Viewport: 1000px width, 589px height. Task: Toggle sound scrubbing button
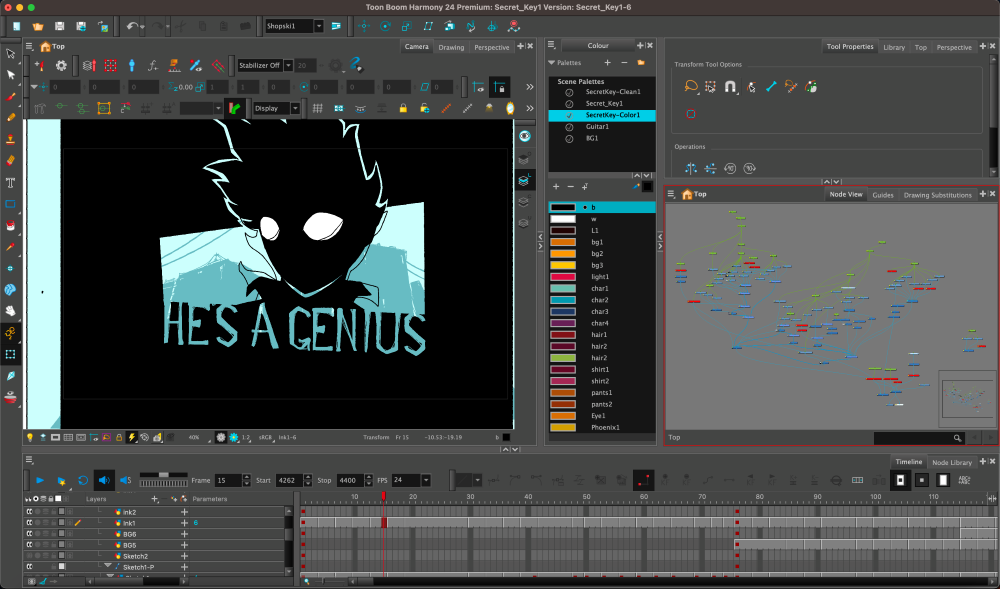pos(126,480)
